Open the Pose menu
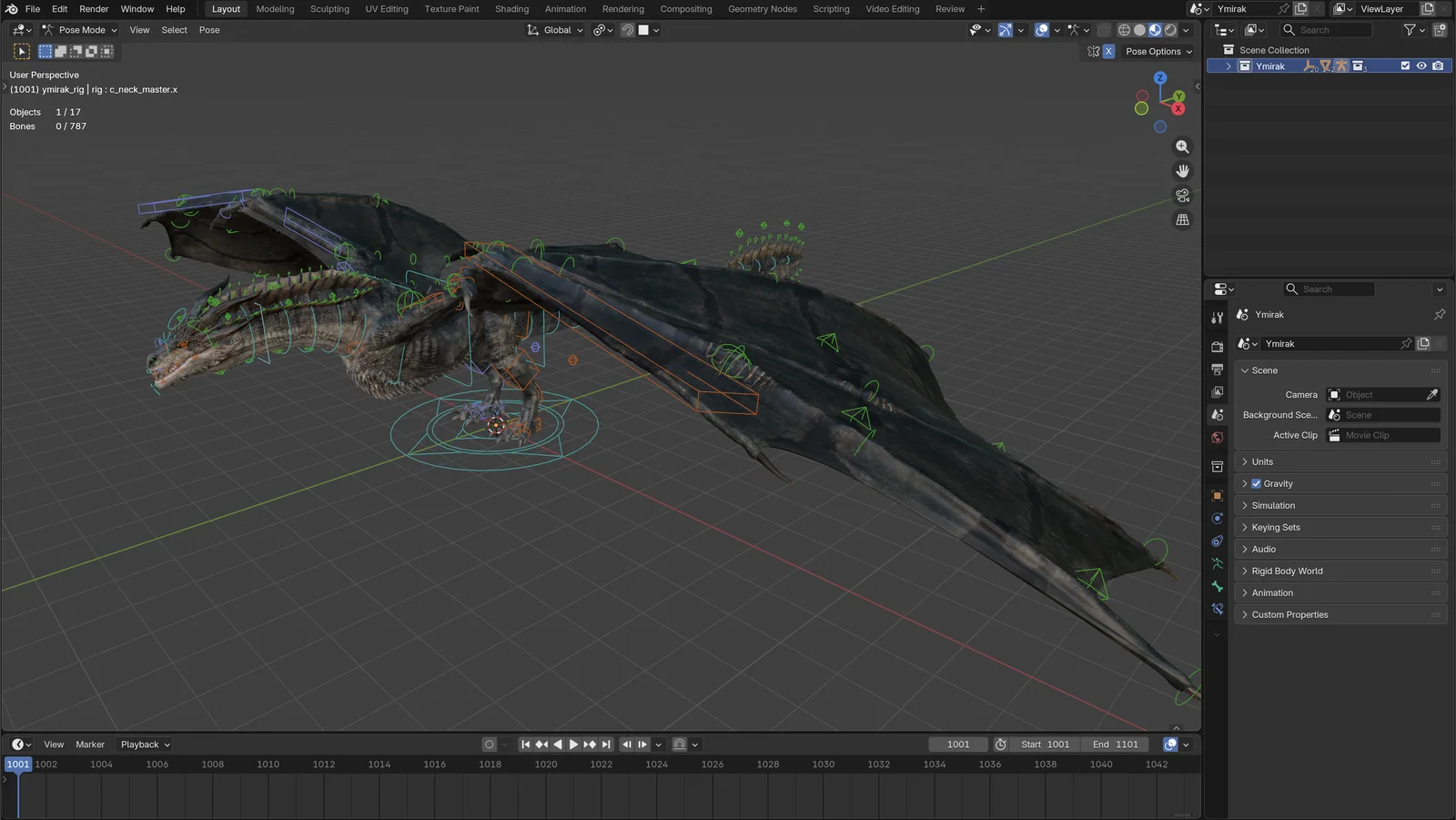 [209, 30]
